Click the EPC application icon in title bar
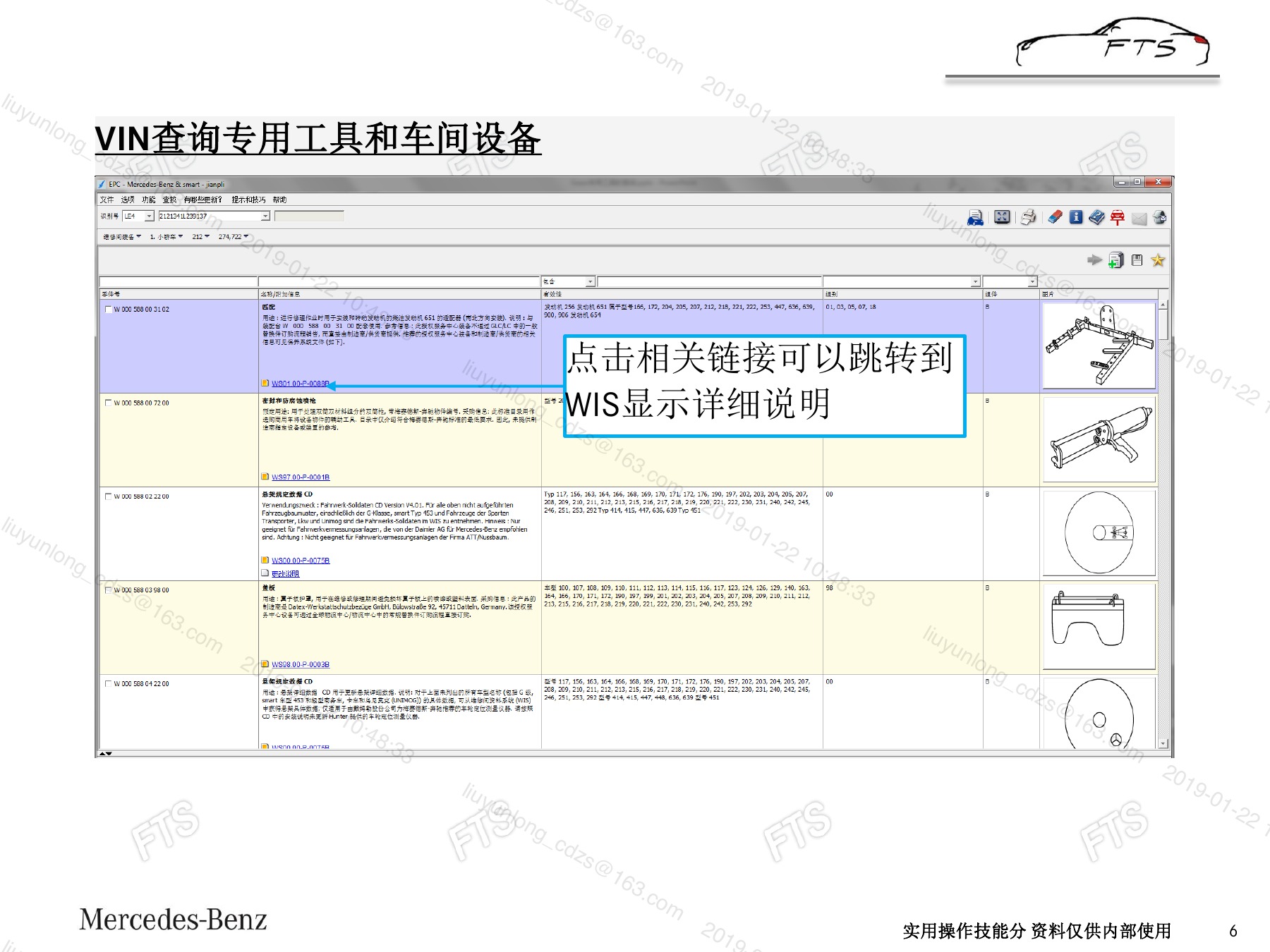Image resolution: width=1270 pixels, height=952 pixels. tap(102, 184)
